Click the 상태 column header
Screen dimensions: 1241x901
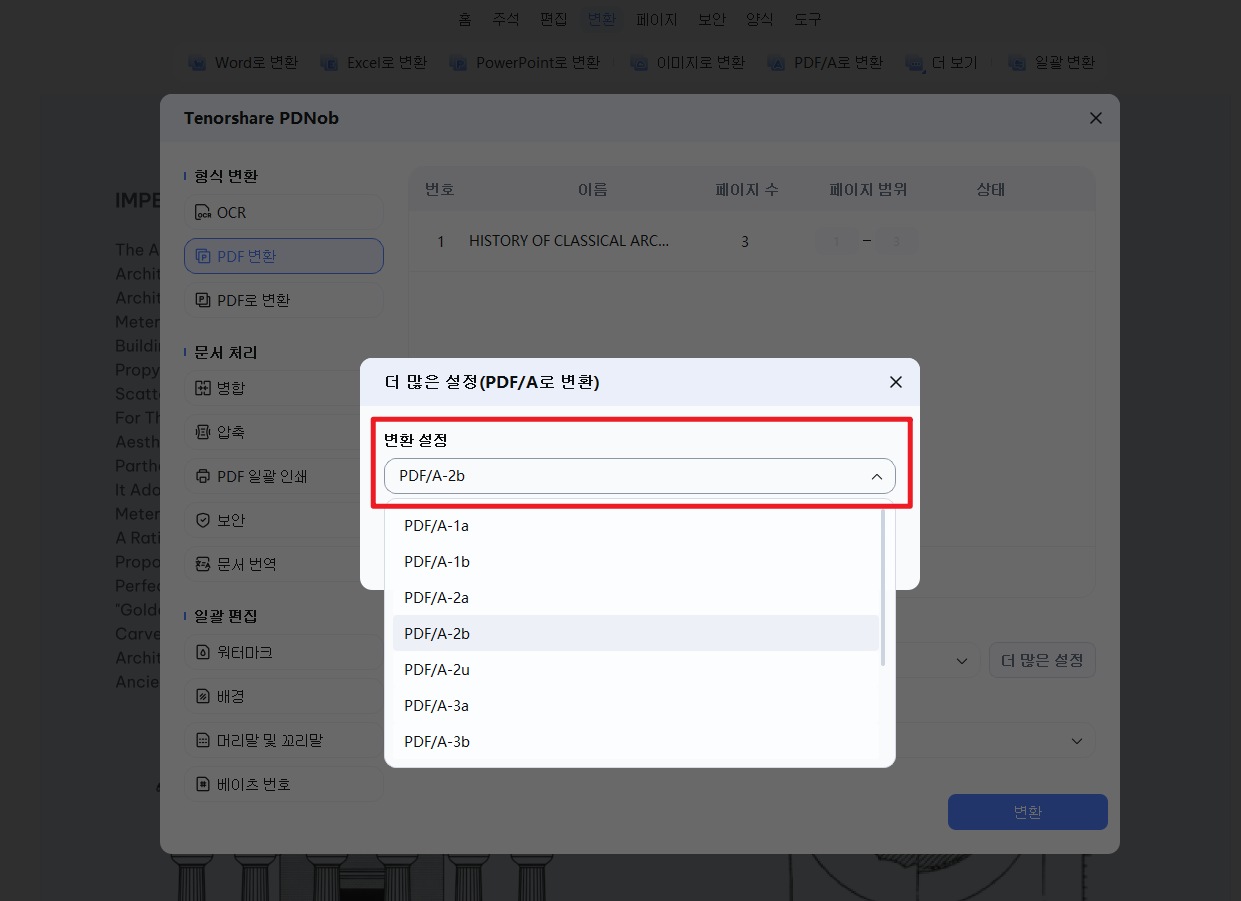(990, 190)
